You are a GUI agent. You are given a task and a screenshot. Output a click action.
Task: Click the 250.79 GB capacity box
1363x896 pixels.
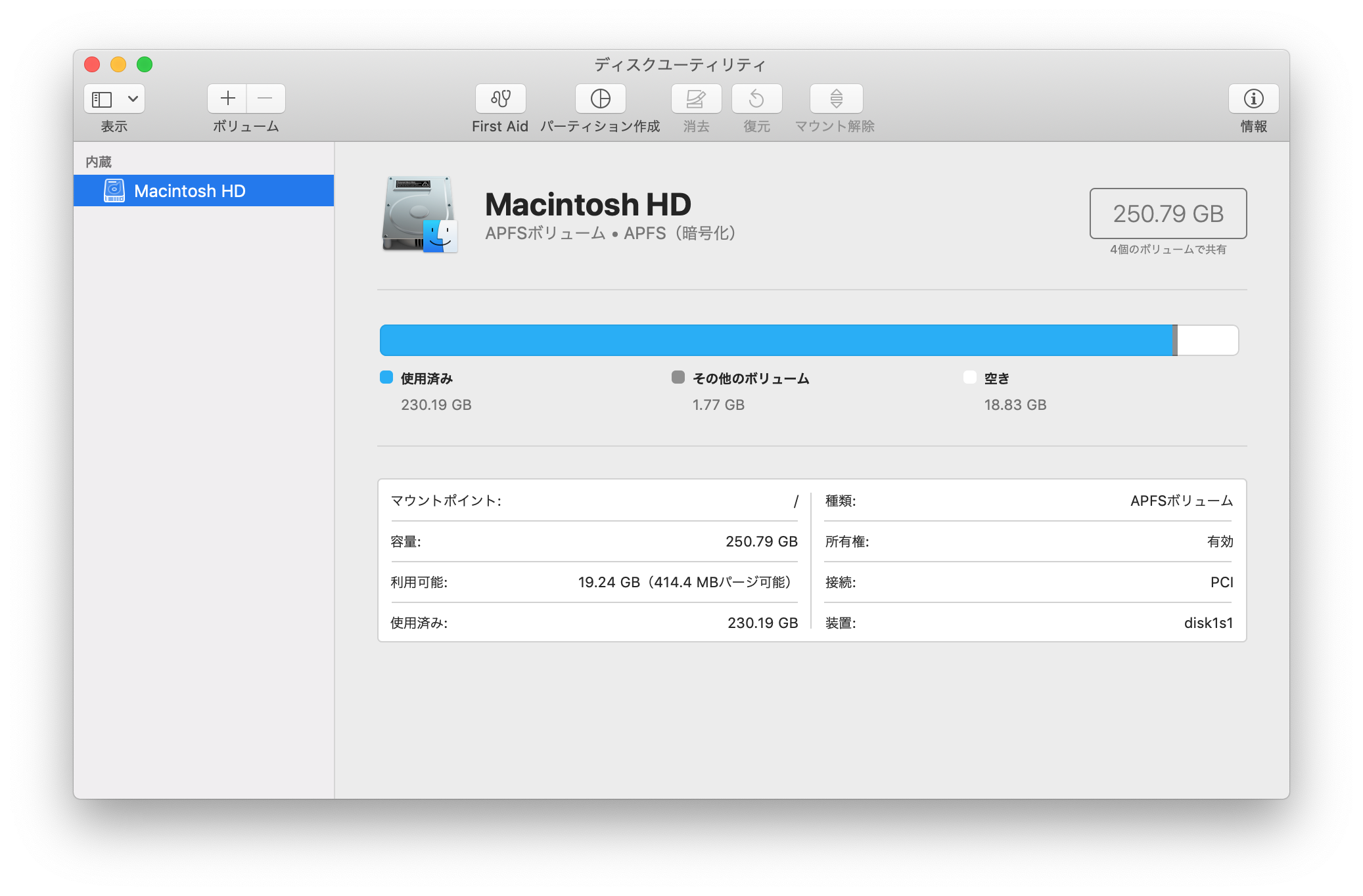[1168, 213]
